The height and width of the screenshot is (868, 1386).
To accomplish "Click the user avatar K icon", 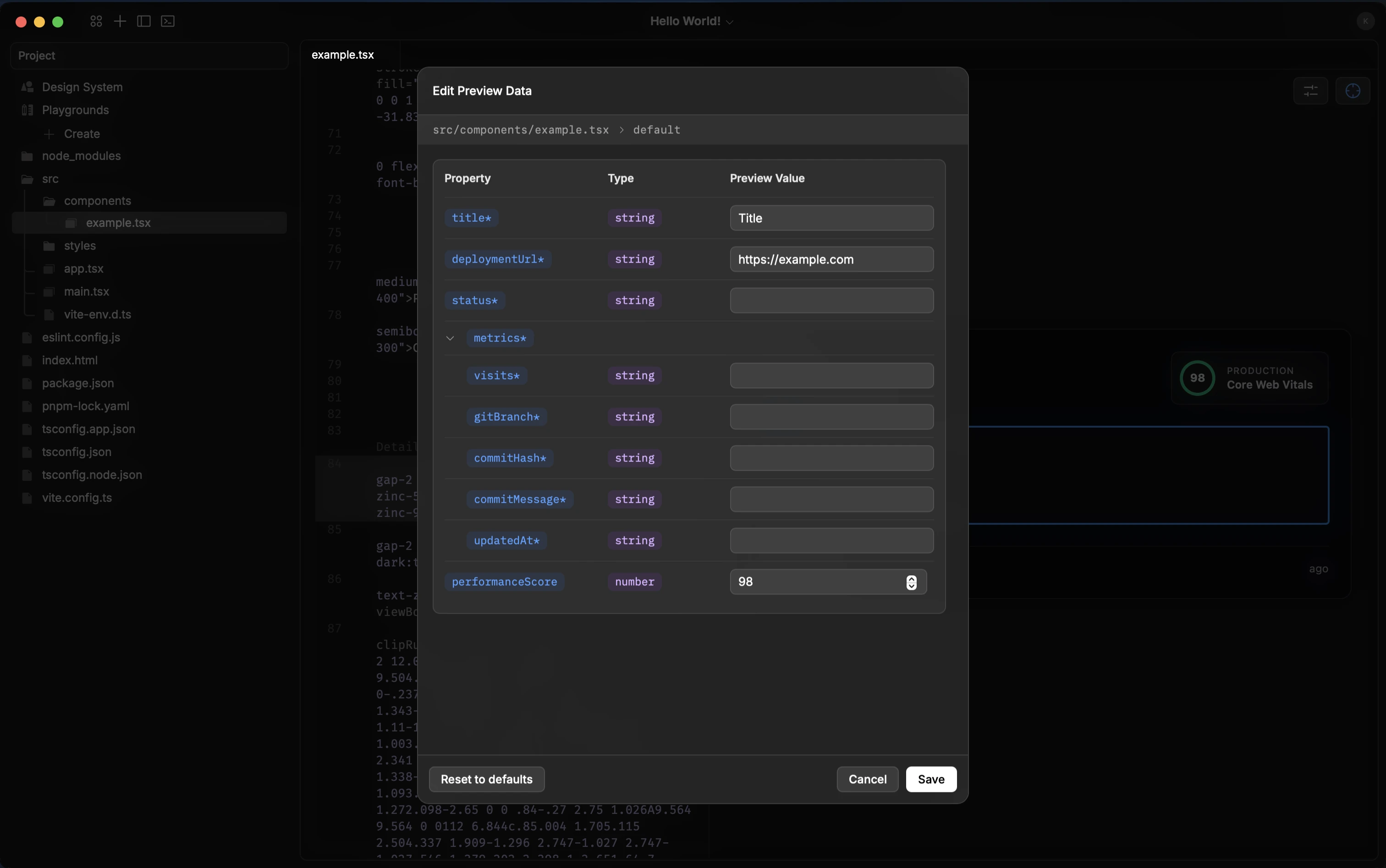I will (1365, 21).
